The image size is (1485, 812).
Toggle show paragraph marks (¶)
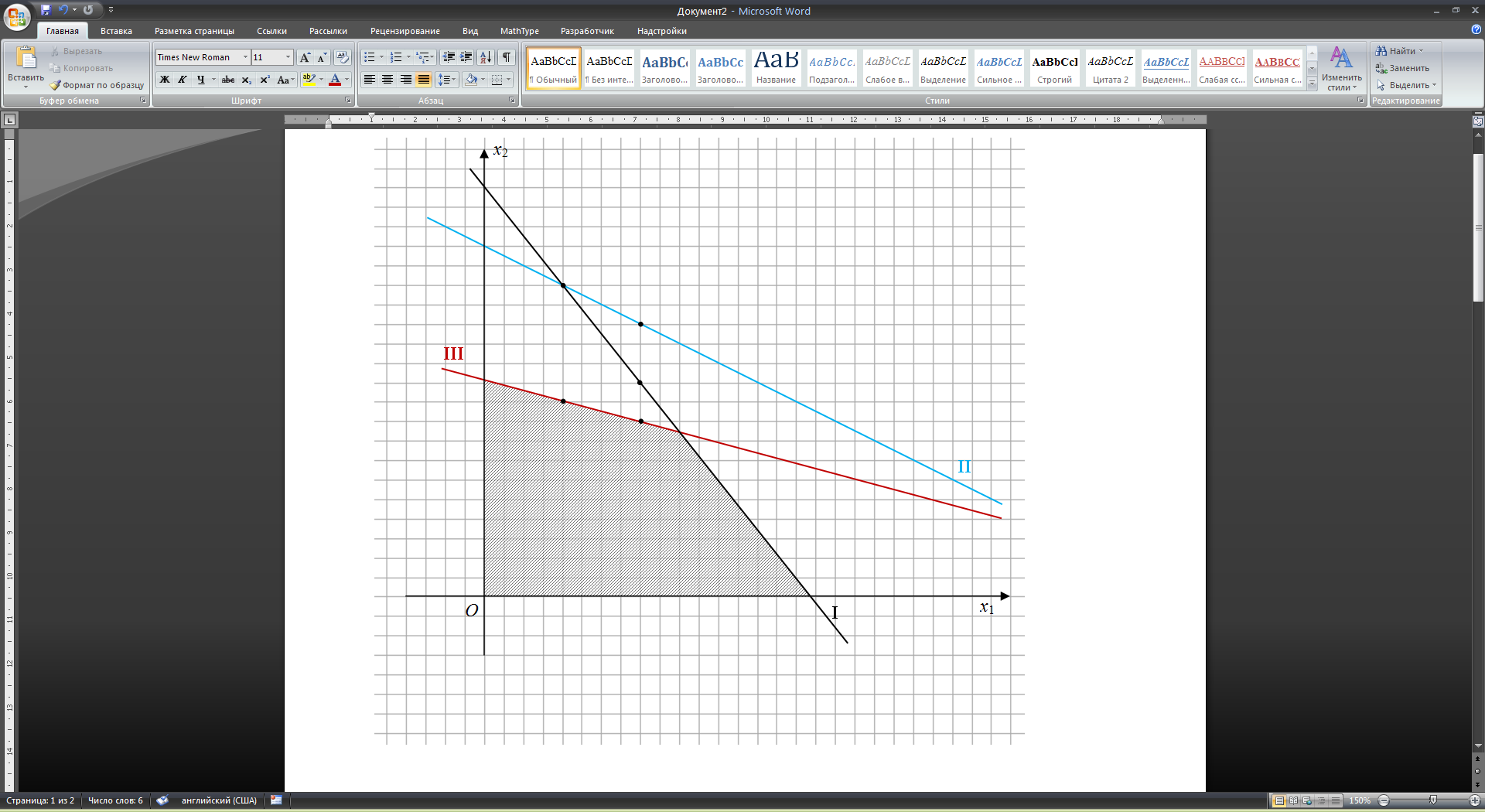click(x=507, y=57)
